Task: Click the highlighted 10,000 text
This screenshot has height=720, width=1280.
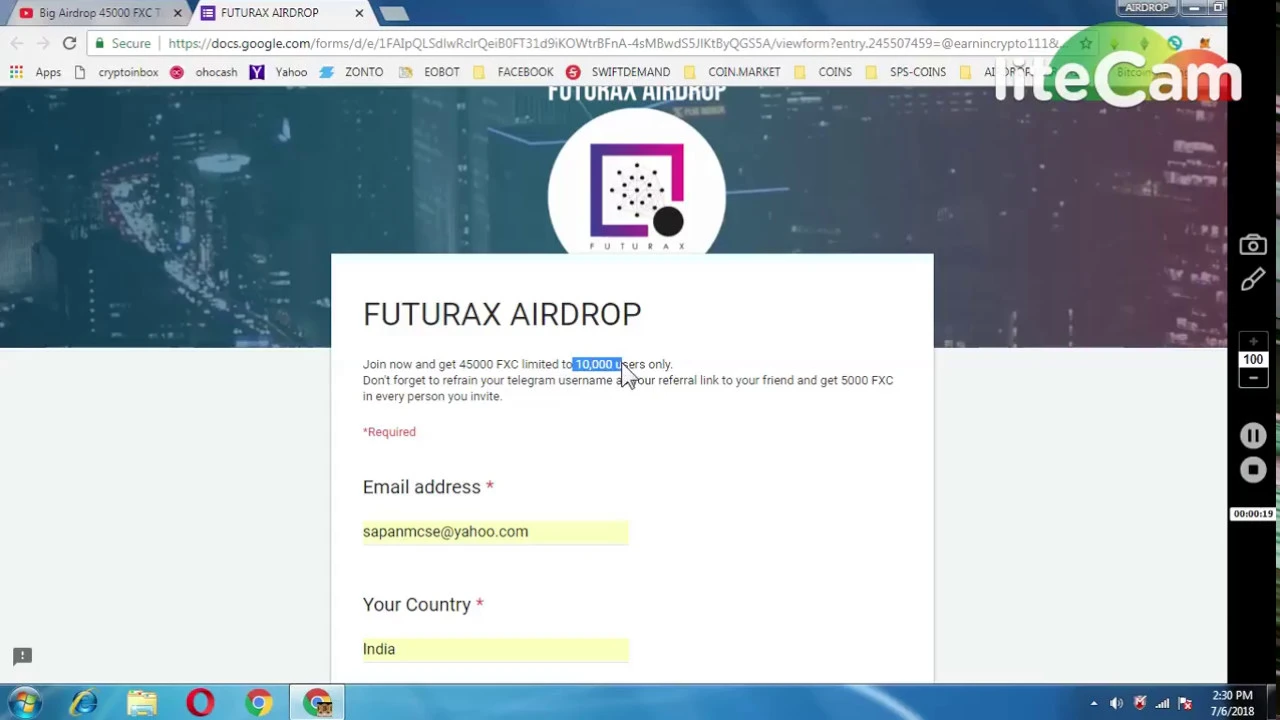Action: click(x=594, y=364)
